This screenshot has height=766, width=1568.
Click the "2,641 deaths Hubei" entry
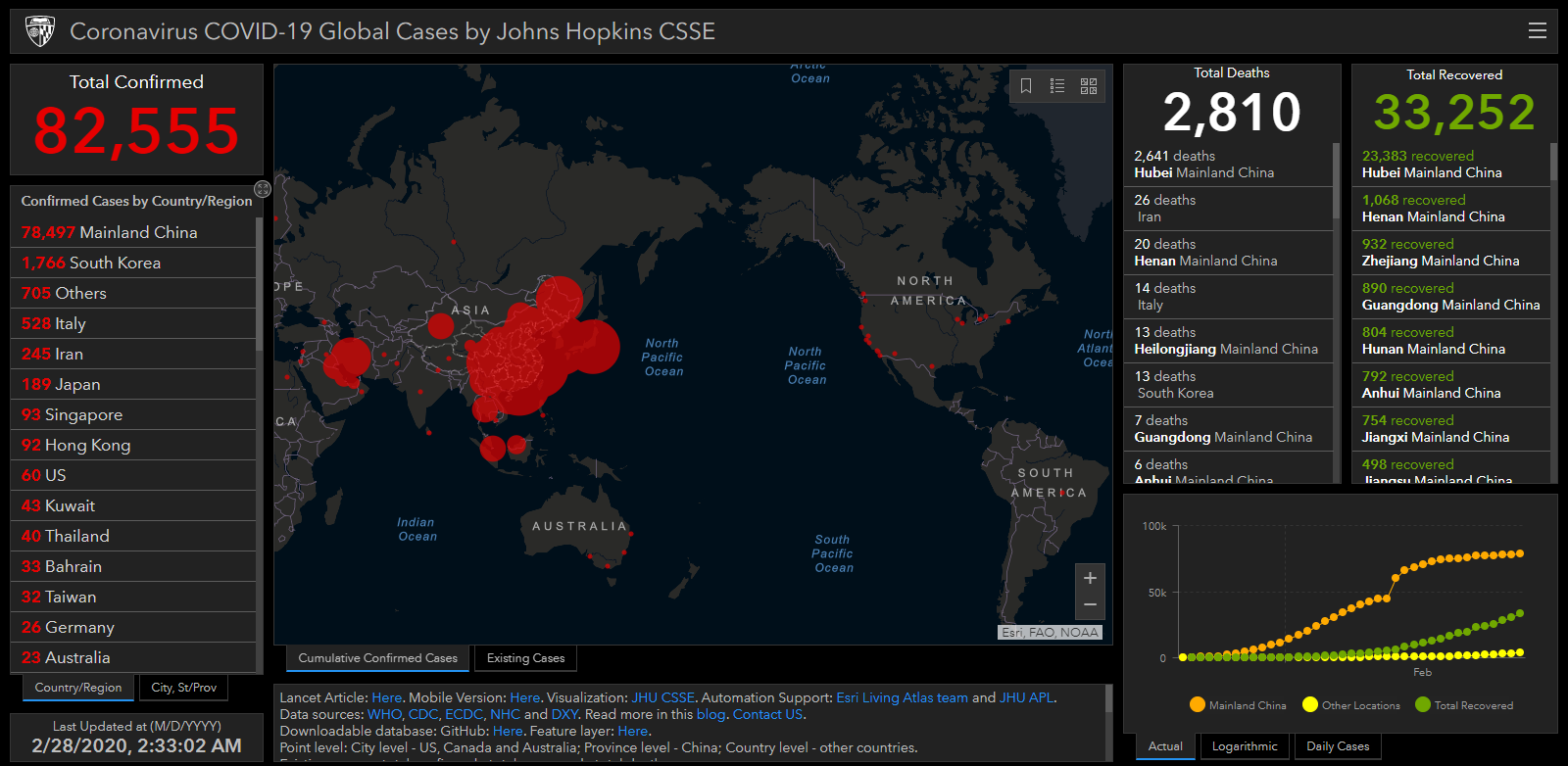1228,165
